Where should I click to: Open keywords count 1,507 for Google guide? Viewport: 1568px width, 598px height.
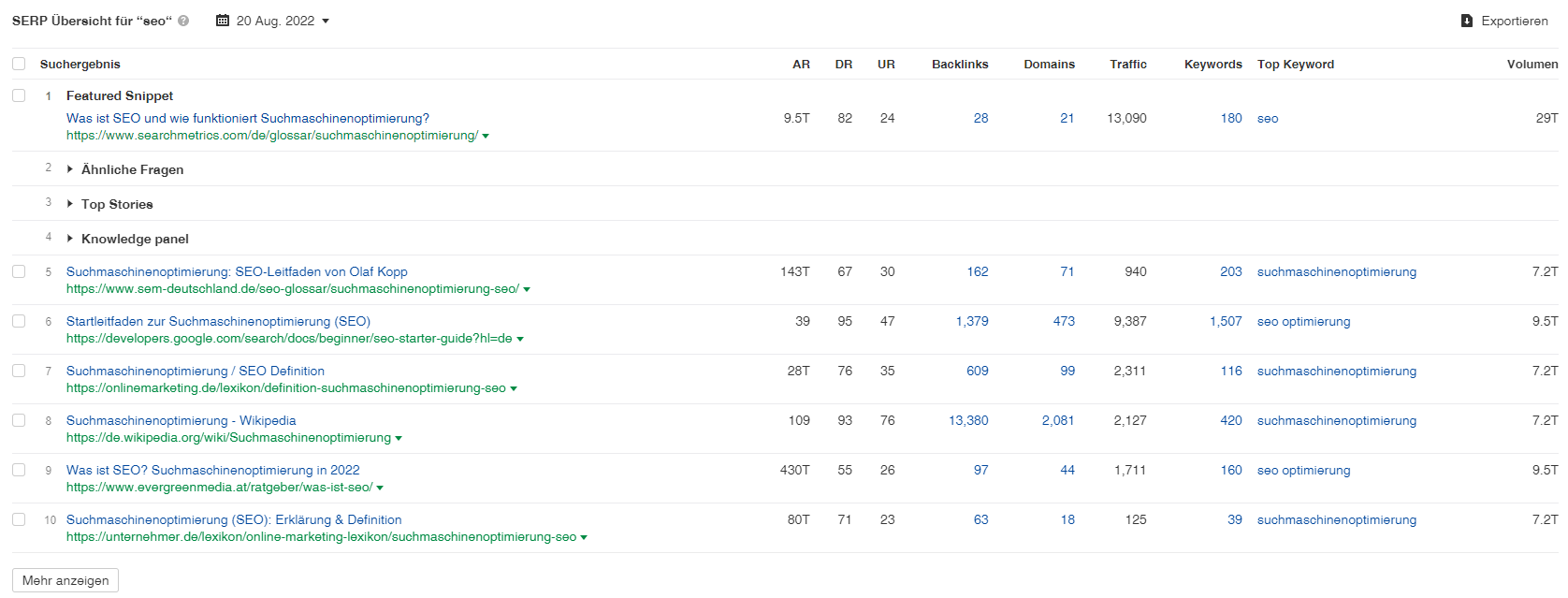coord(1226,321)
